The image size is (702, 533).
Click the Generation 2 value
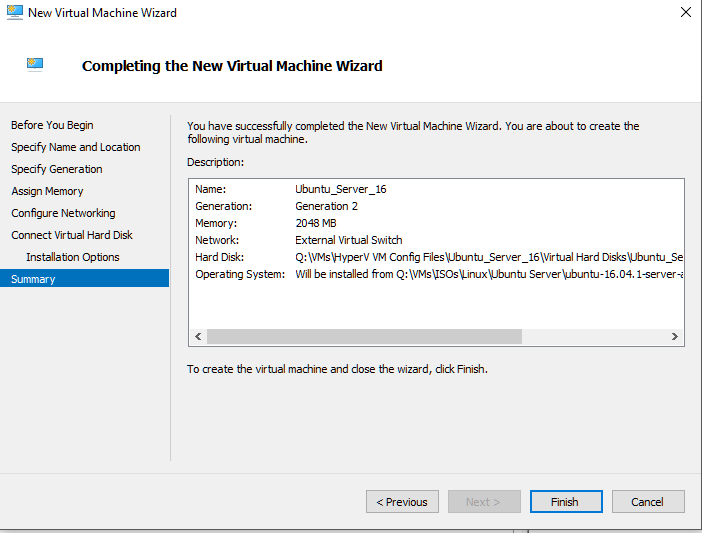326,206
